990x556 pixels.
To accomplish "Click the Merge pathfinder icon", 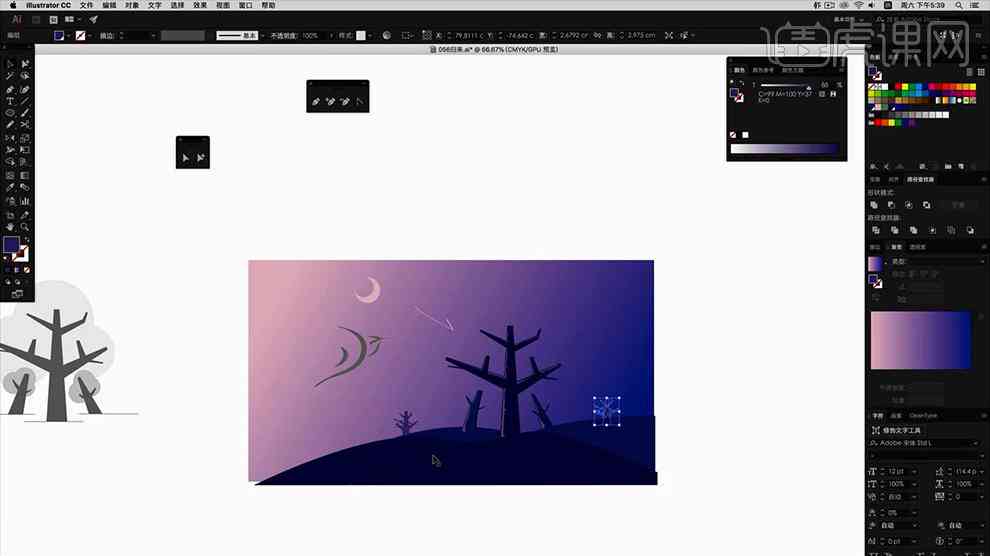I will tap(914, 230).
